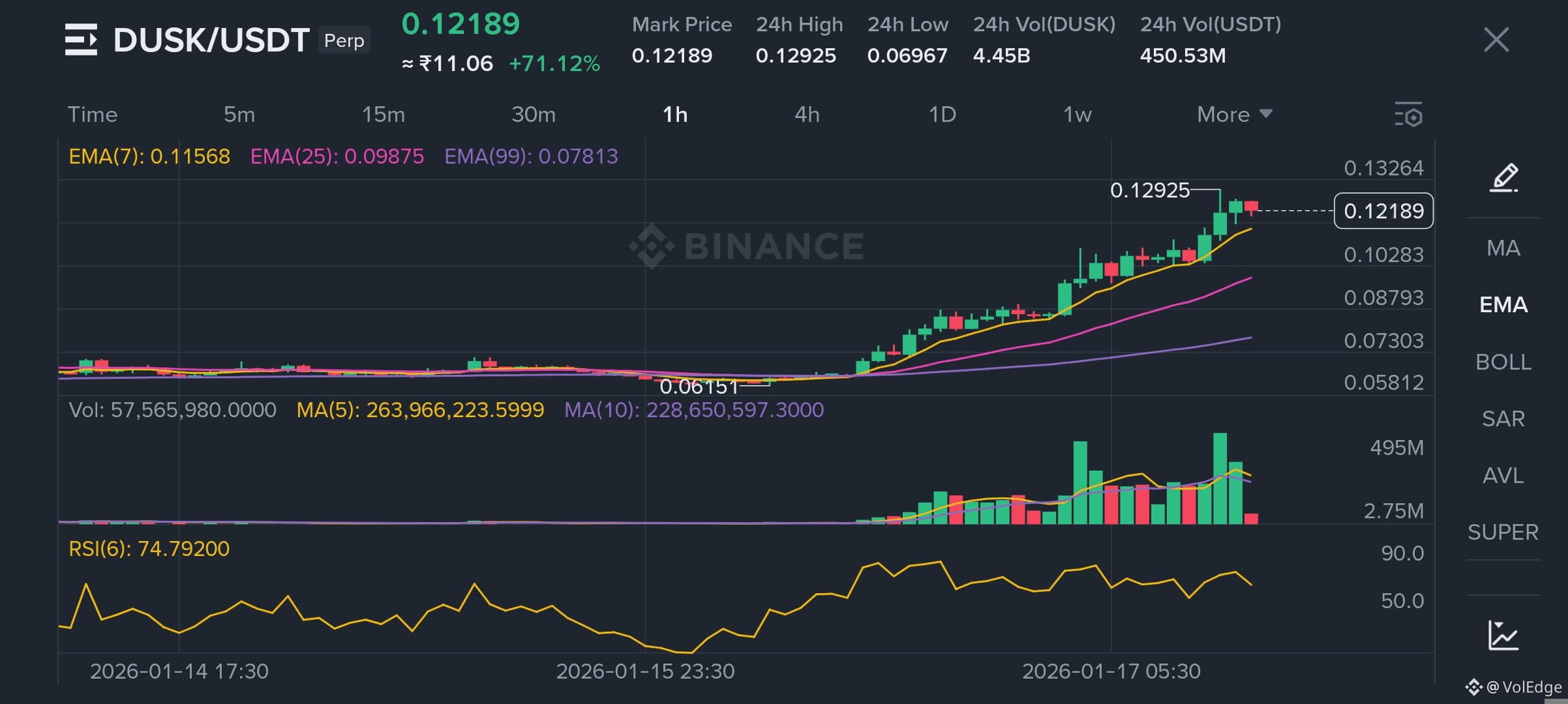This screenshot has width=1568, height=704.
Task: Open chart settings icon
Action: 1408,115
